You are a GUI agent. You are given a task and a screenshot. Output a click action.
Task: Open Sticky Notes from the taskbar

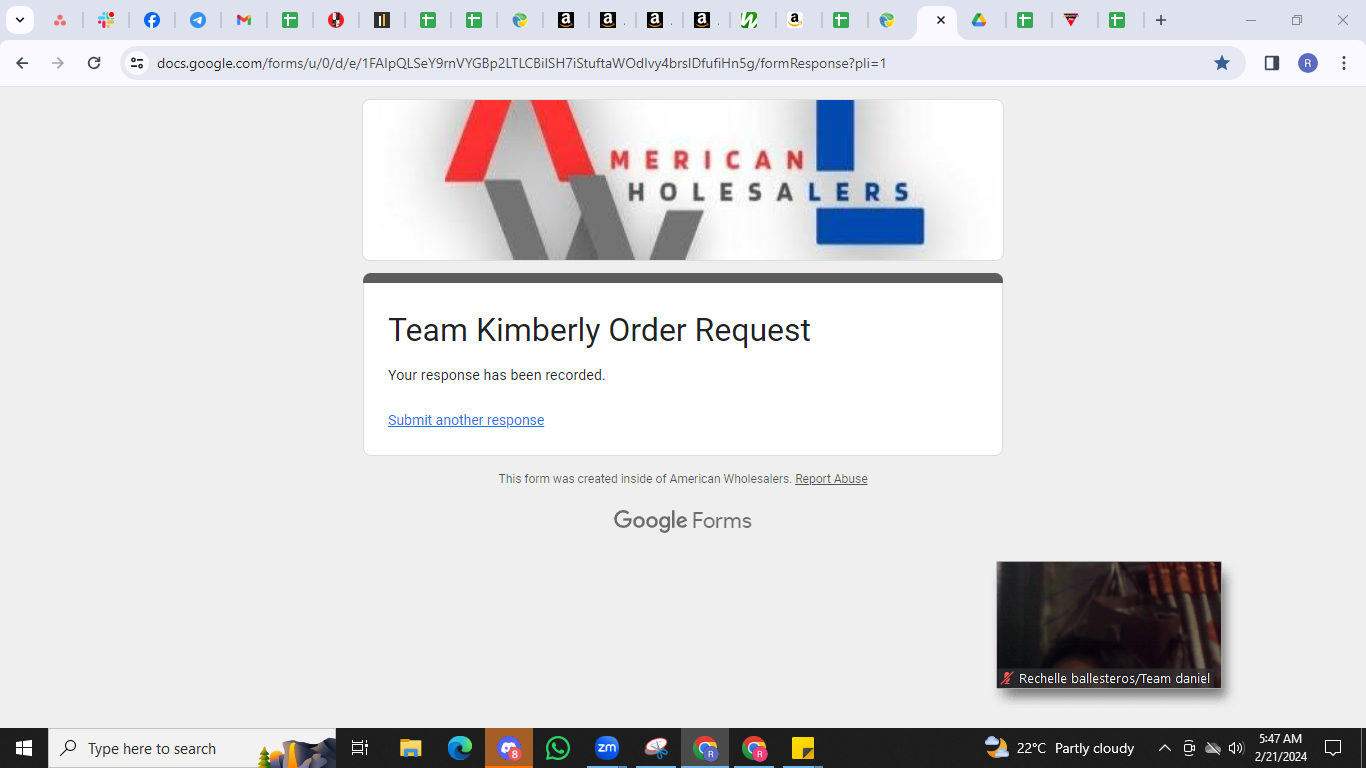(803, 748)
